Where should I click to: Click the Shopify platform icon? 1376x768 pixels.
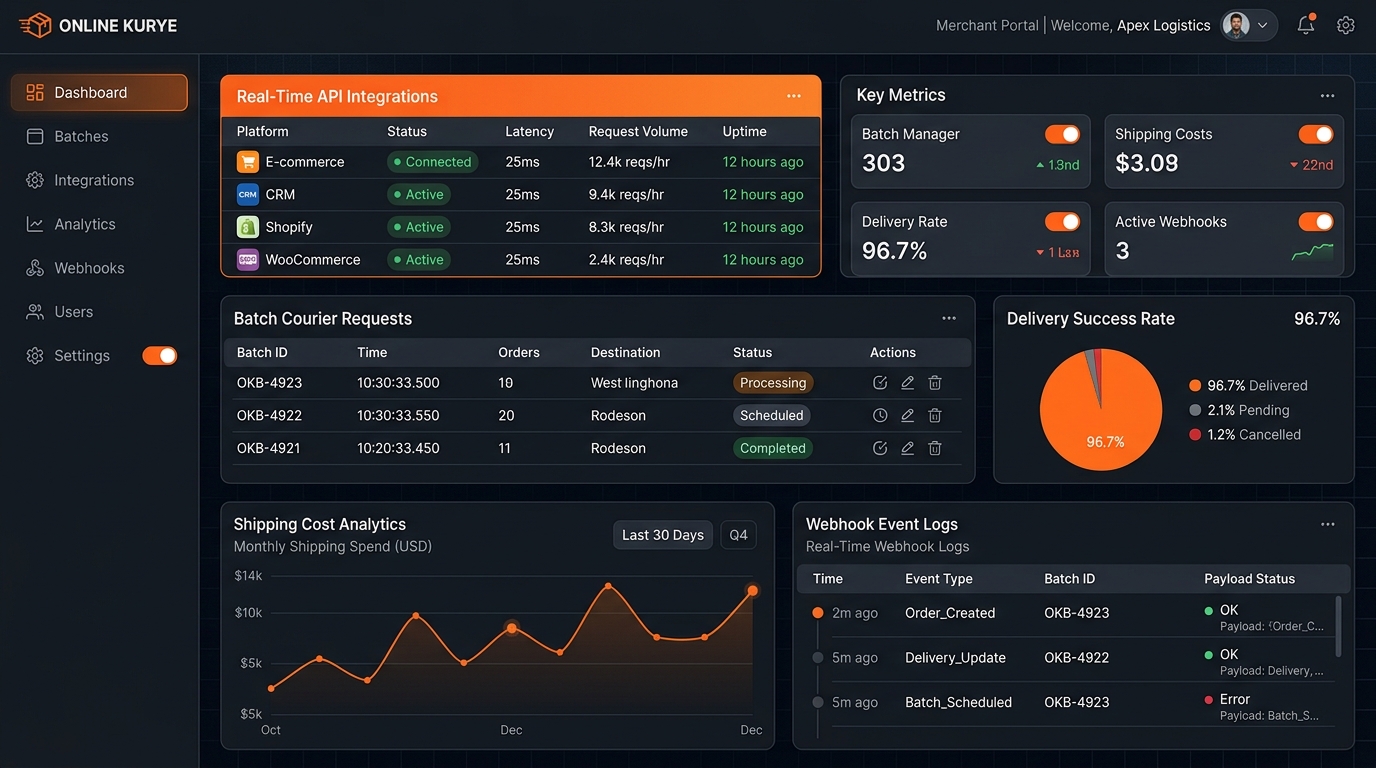pos(247,227)
